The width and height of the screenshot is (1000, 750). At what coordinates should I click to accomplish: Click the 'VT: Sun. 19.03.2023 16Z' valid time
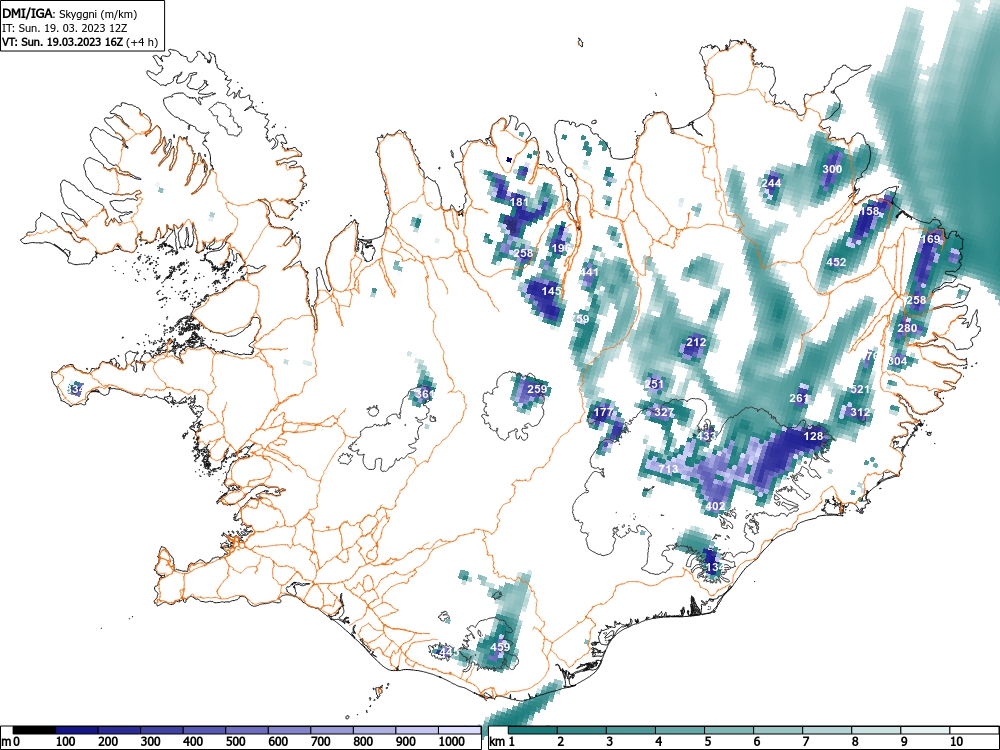coord(63,42)
